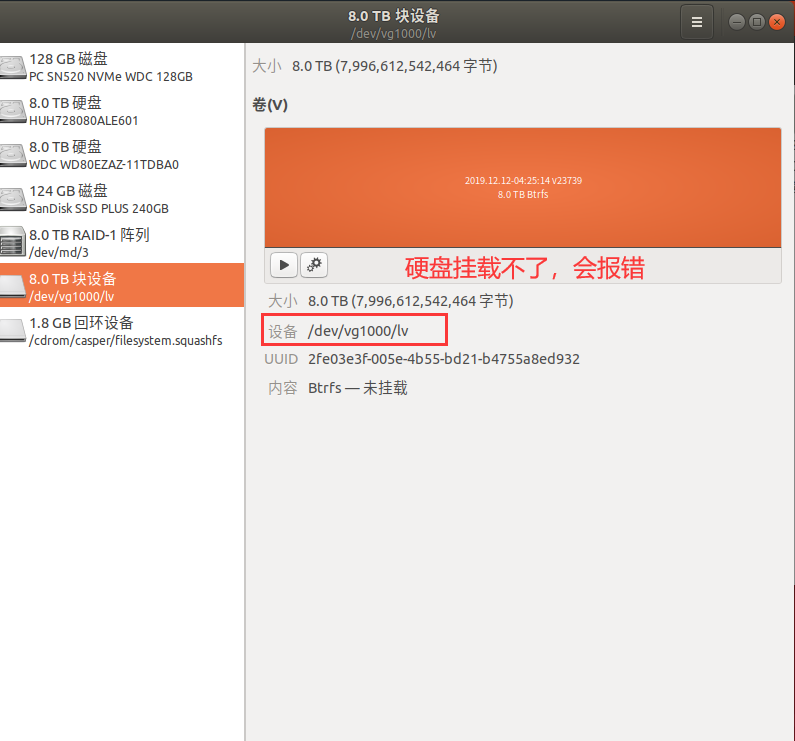Select the 128 GB NVMe disk icon
Viewport: 795px width, 741px height.
[x=13, y=67]
